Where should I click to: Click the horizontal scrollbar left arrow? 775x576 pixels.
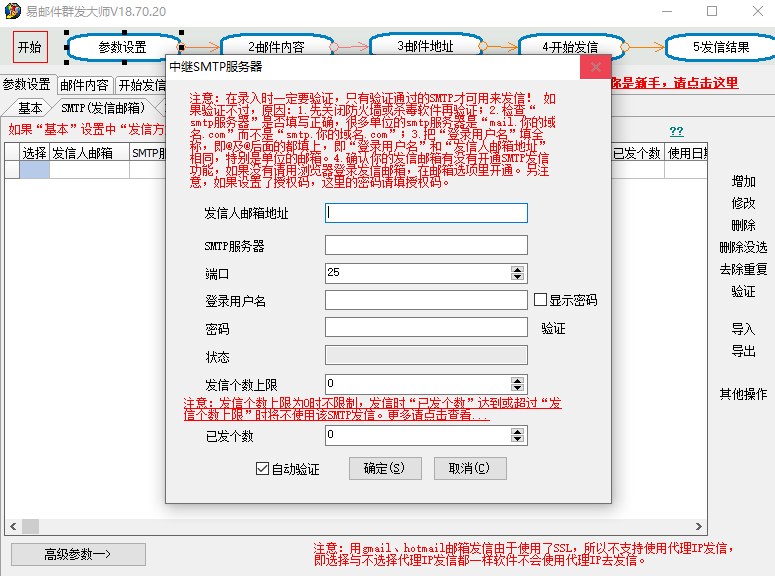[13, 527]
